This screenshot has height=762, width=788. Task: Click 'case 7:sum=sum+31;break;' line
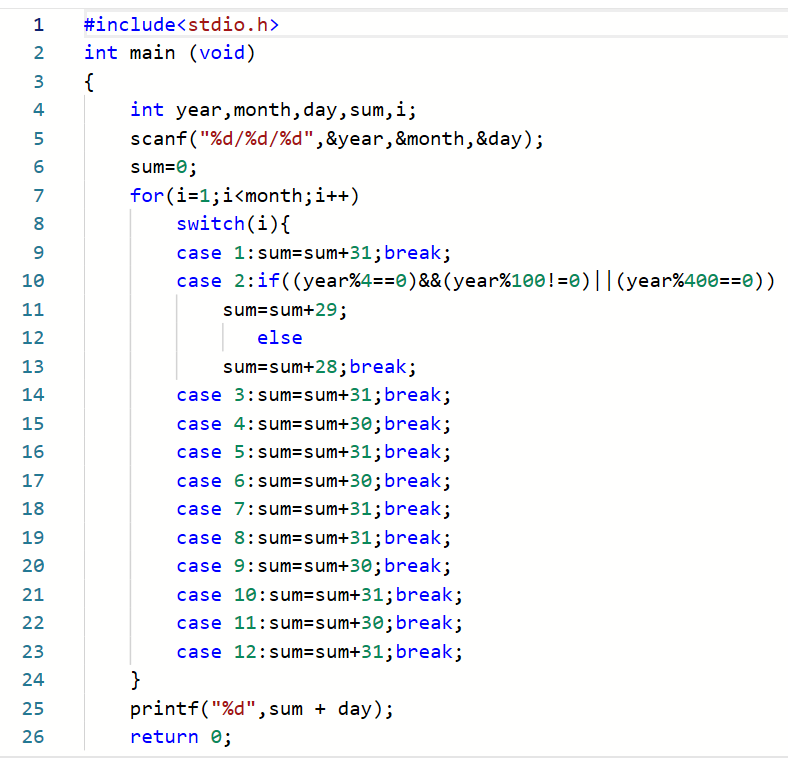[x=314, y=509]
